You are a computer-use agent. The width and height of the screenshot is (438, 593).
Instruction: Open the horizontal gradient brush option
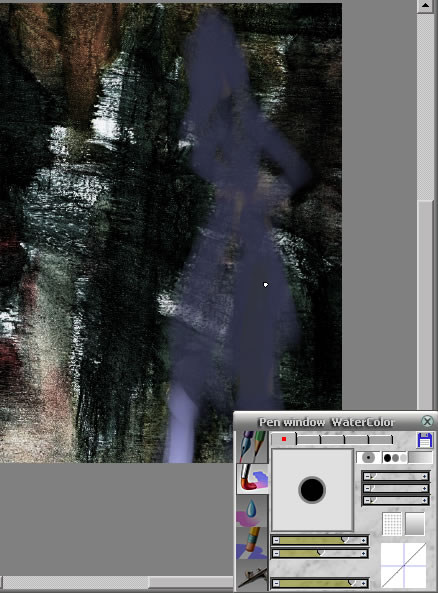pos(421,458)
